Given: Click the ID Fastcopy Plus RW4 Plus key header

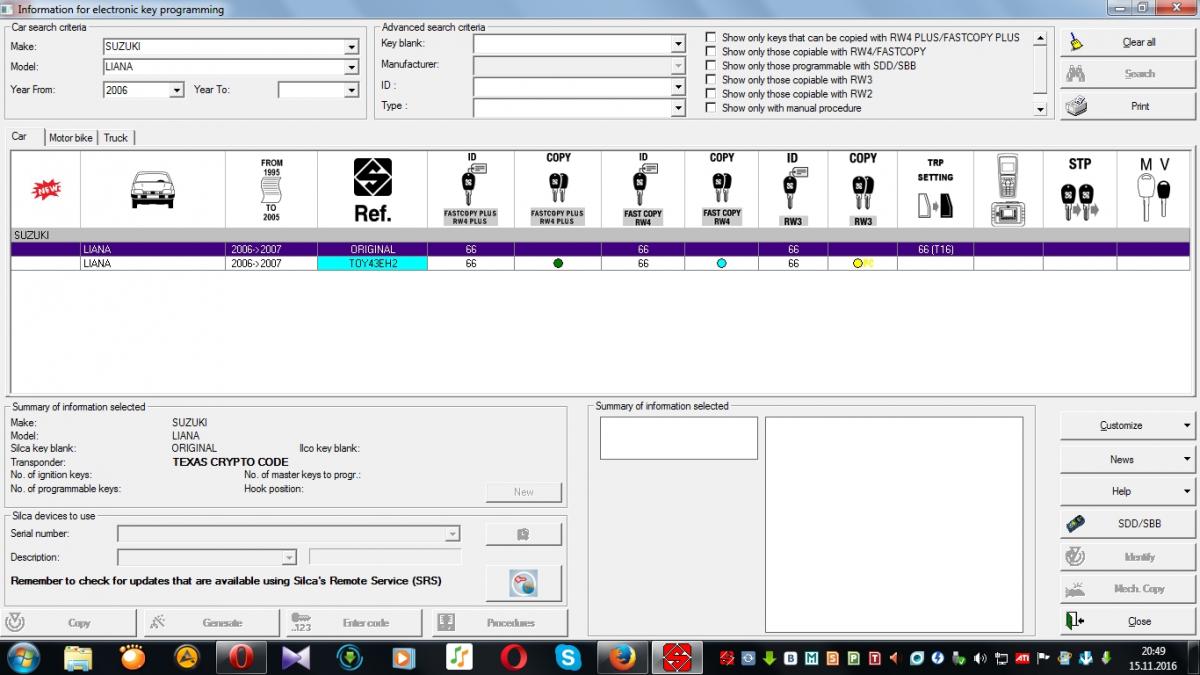Looking at the screenshot, I should (x=471, y=189).
